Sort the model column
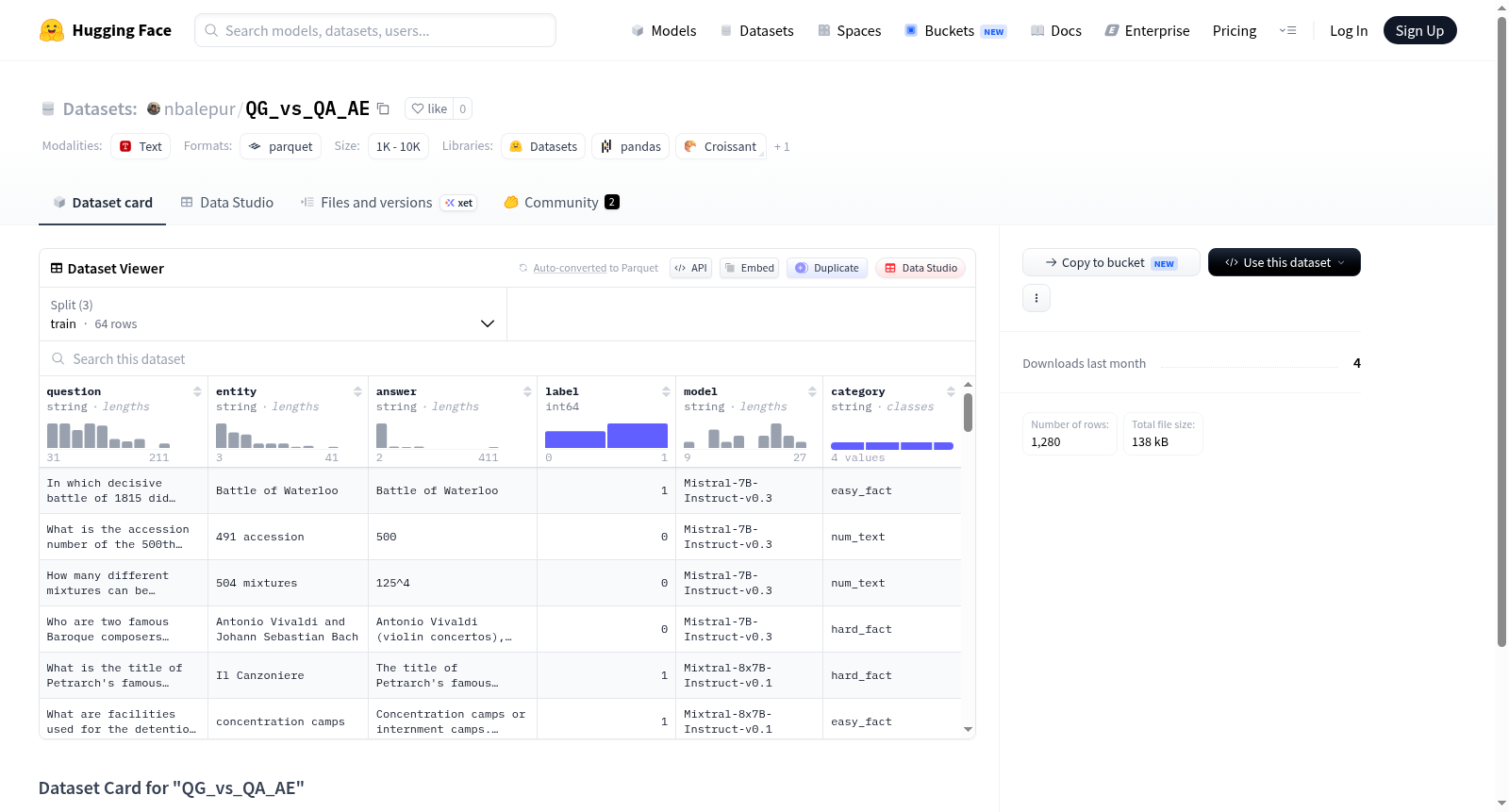The height and width of the screenshot is (812, 1509). tap(812, 391)
